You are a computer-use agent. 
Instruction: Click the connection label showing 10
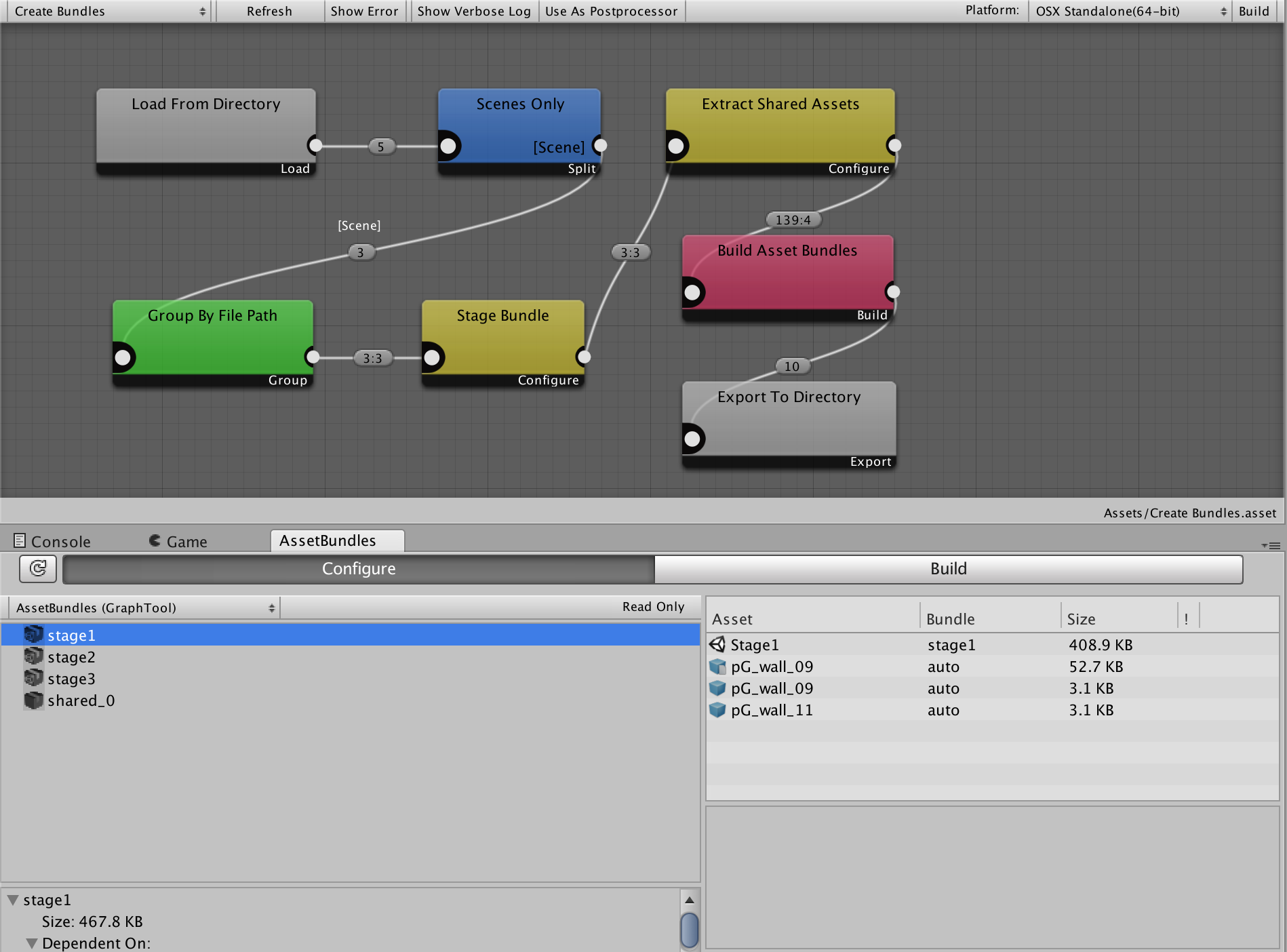(792, 366)
